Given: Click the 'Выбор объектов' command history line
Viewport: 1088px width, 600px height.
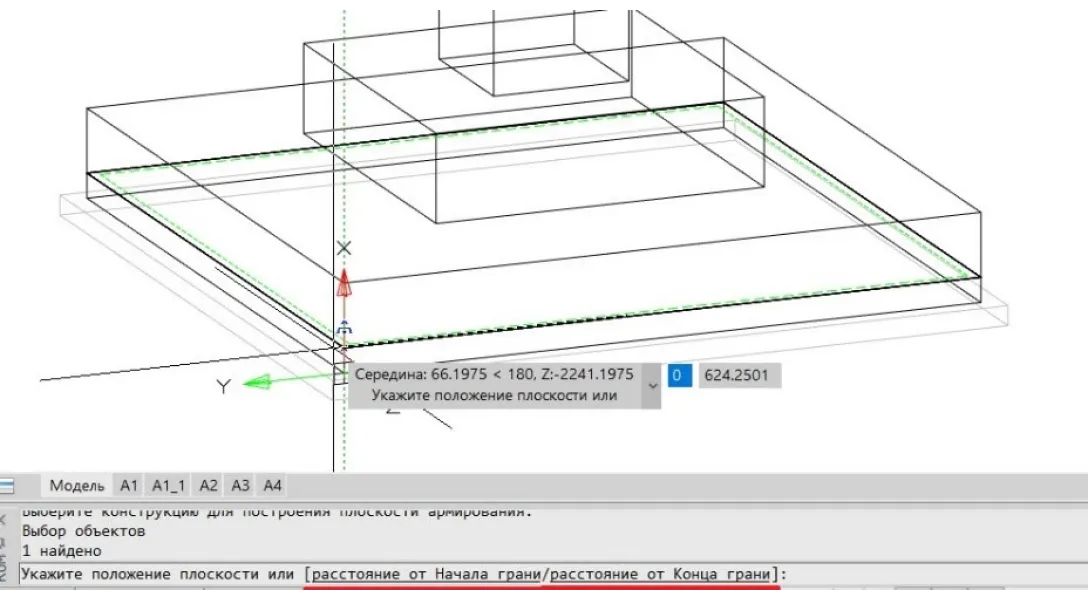Looking at the screenshot, I should 83,532.
